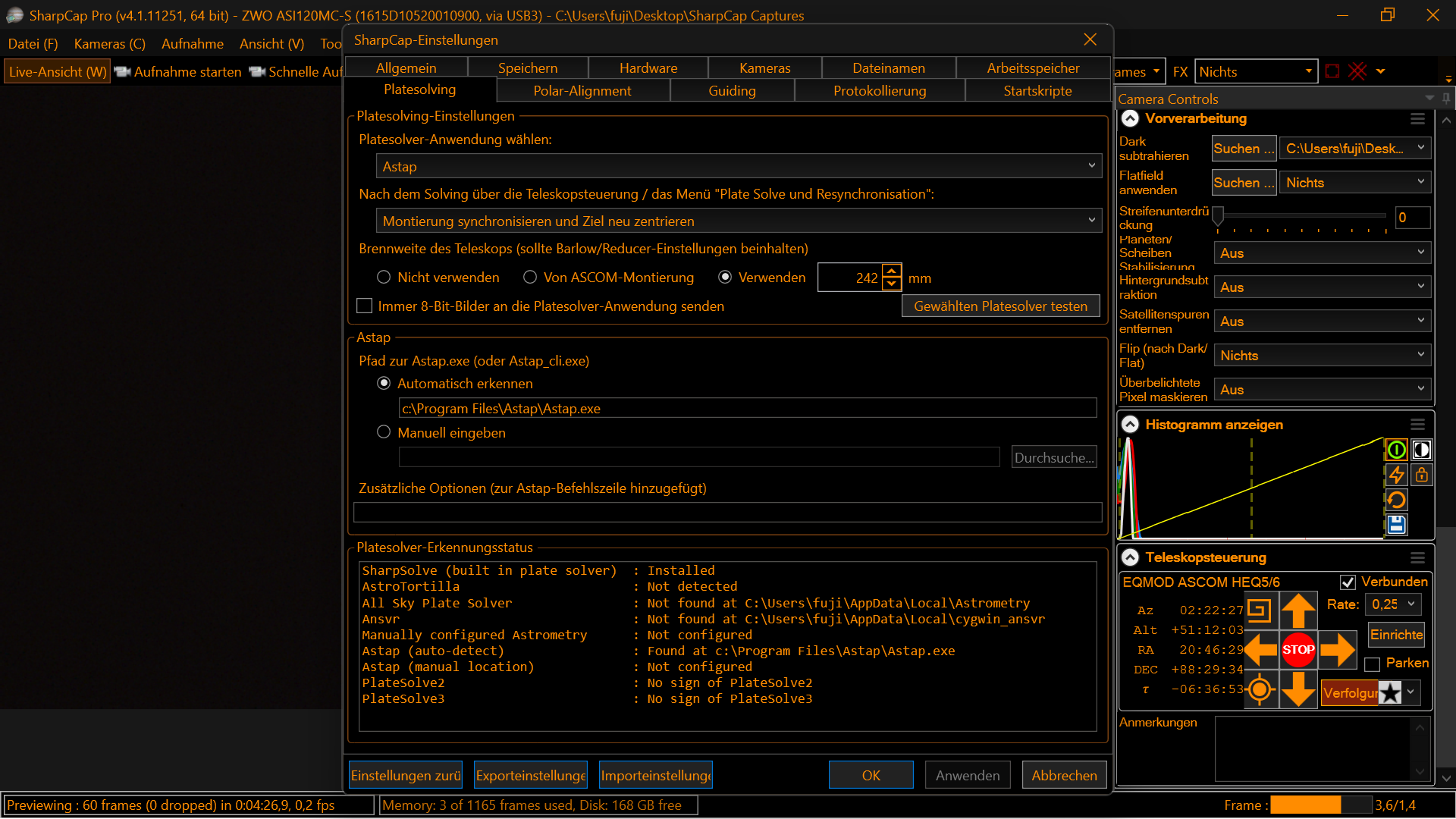Click the focal length spinner up arrow

pyautogui.click(x=892, y=271)
